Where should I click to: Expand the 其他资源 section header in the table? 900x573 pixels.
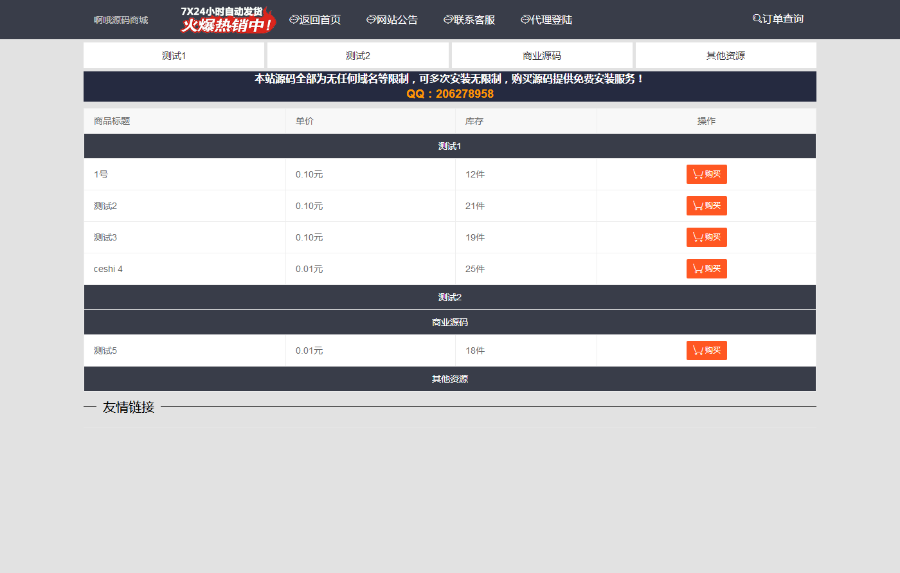point(450,379)
